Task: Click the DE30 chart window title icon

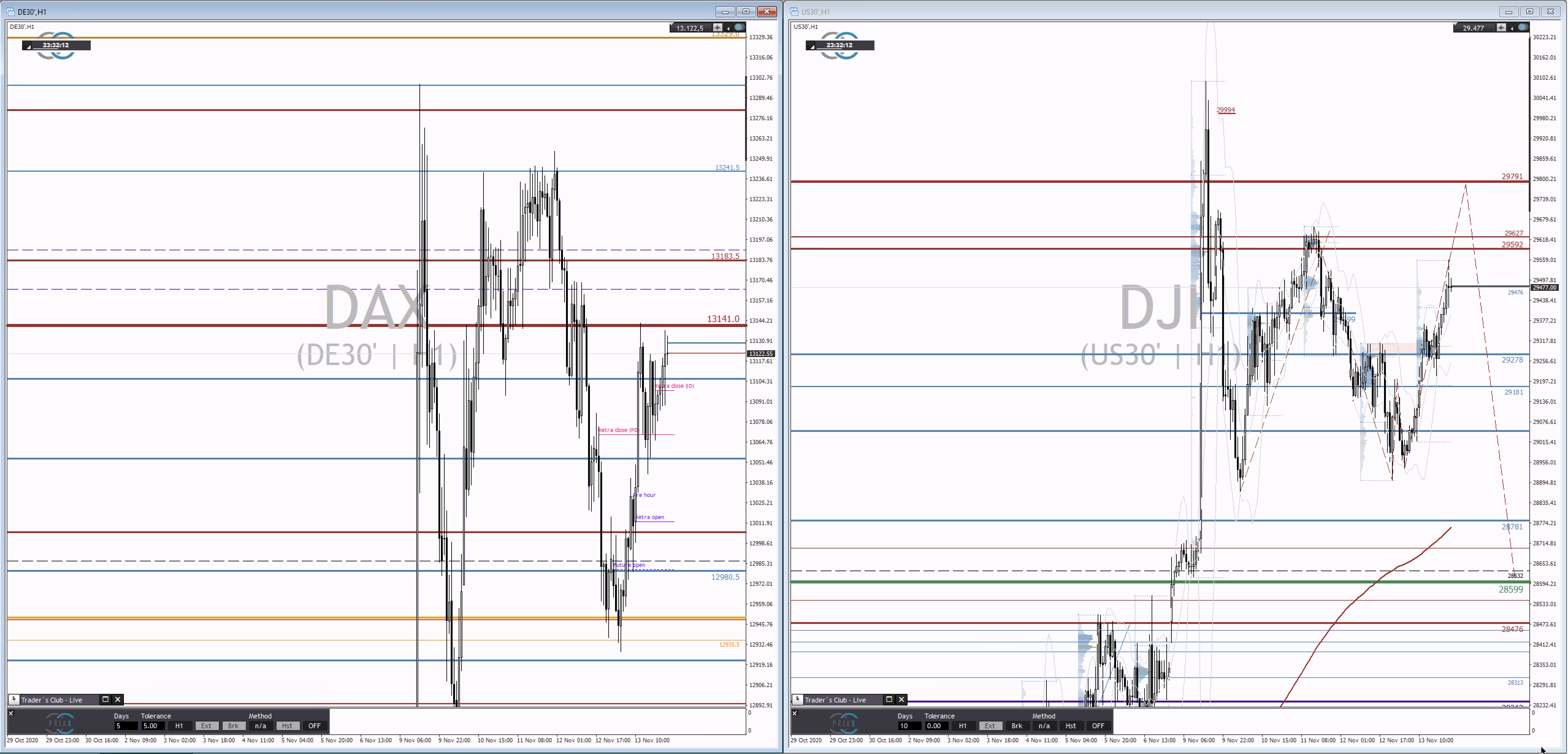Action: (x=10, y=12)
